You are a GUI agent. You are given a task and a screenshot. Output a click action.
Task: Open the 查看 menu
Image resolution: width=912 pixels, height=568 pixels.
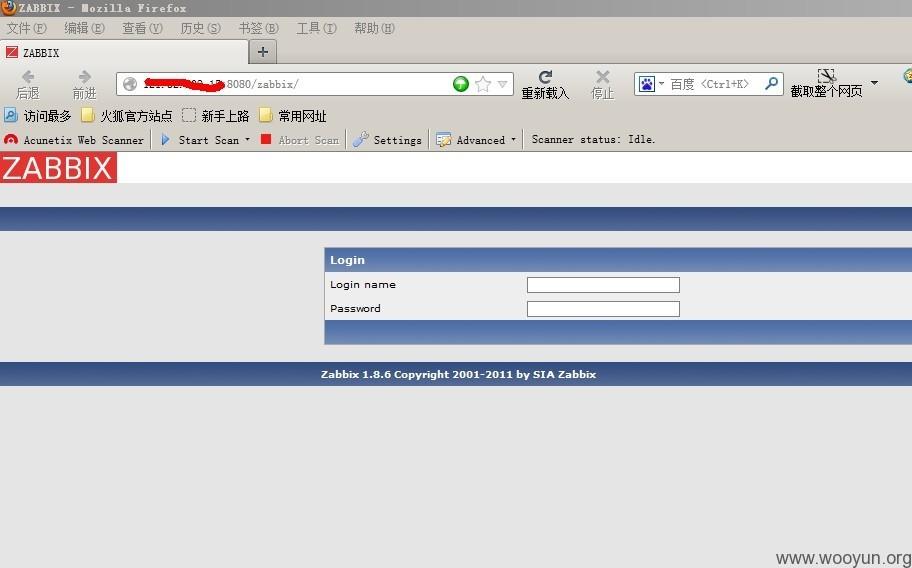pyautogui.click(x=142, y=28)
